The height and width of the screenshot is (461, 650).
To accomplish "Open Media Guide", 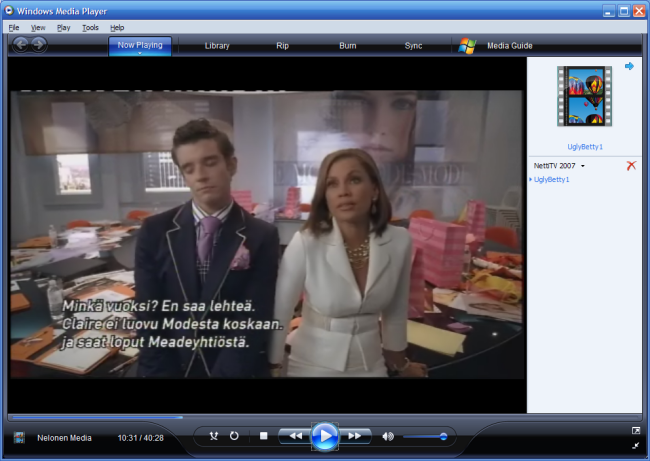I will click(x=509, y=46).
